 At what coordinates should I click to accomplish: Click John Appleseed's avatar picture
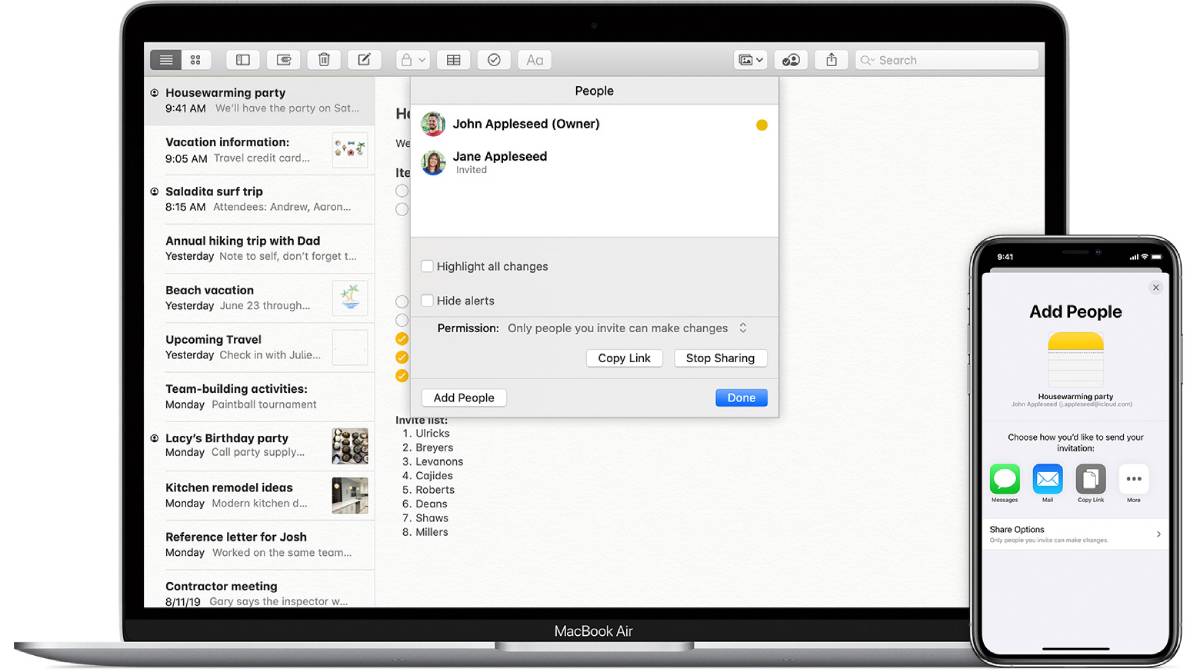click(433, 124)
